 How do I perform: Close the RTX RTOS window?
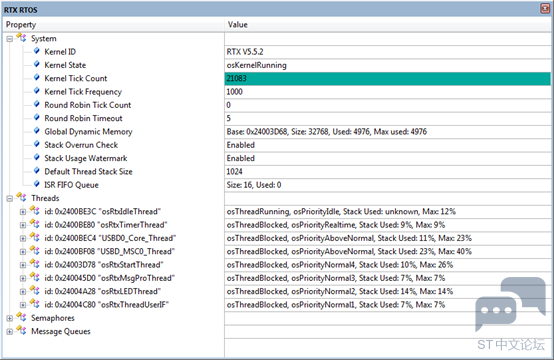[x=546, y=8]
